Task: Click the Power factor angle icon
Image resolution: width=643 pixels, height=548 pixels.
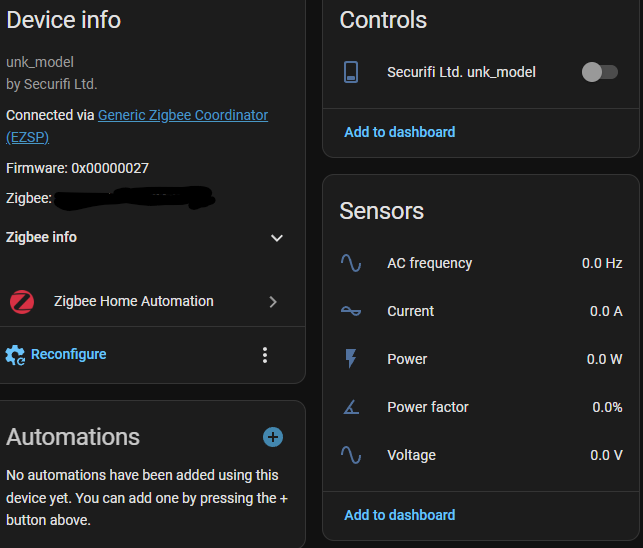Action: (351, 407)
